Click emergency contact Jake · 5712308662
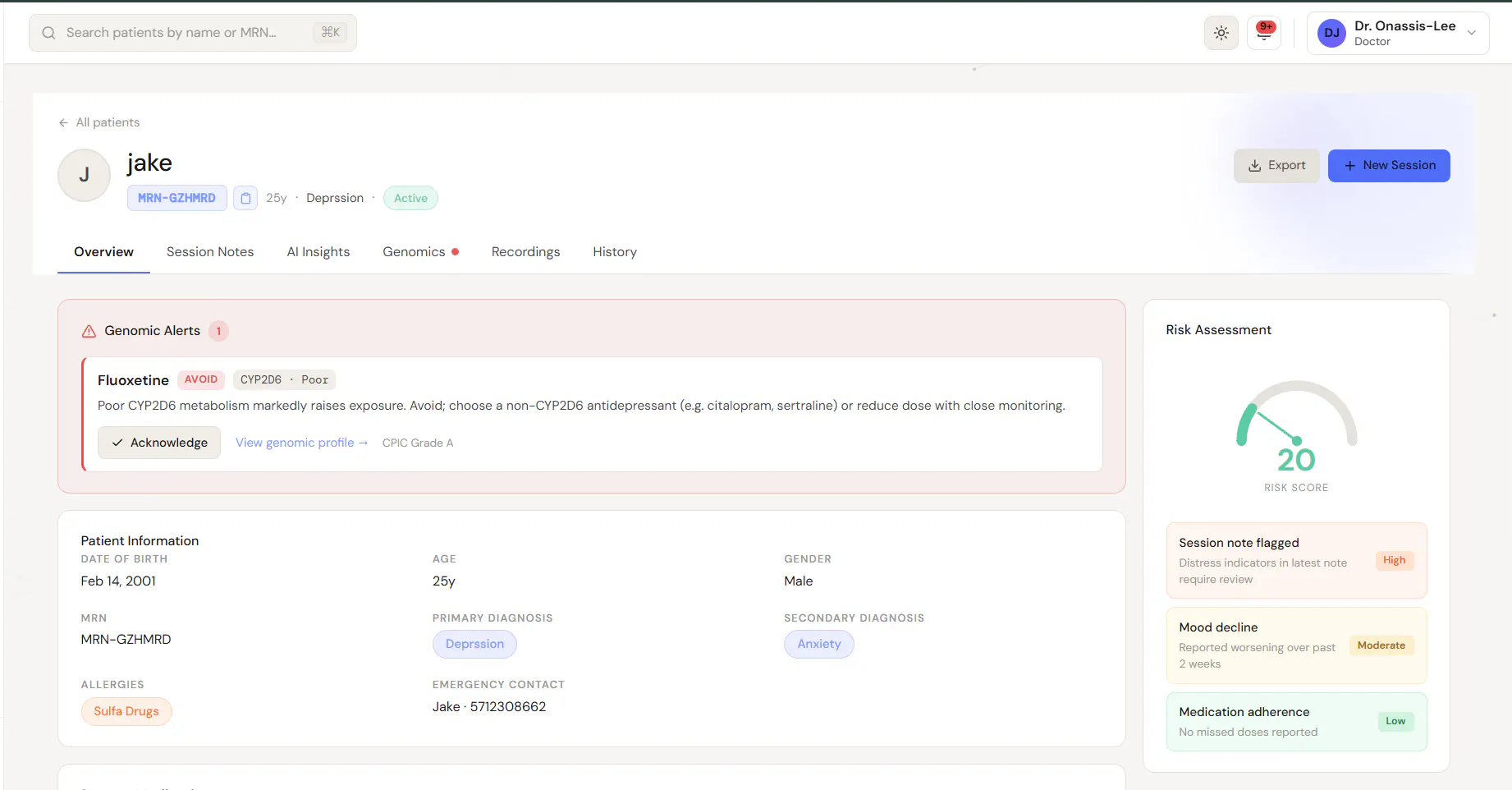Screen dimensions: 1512x790 489,706
